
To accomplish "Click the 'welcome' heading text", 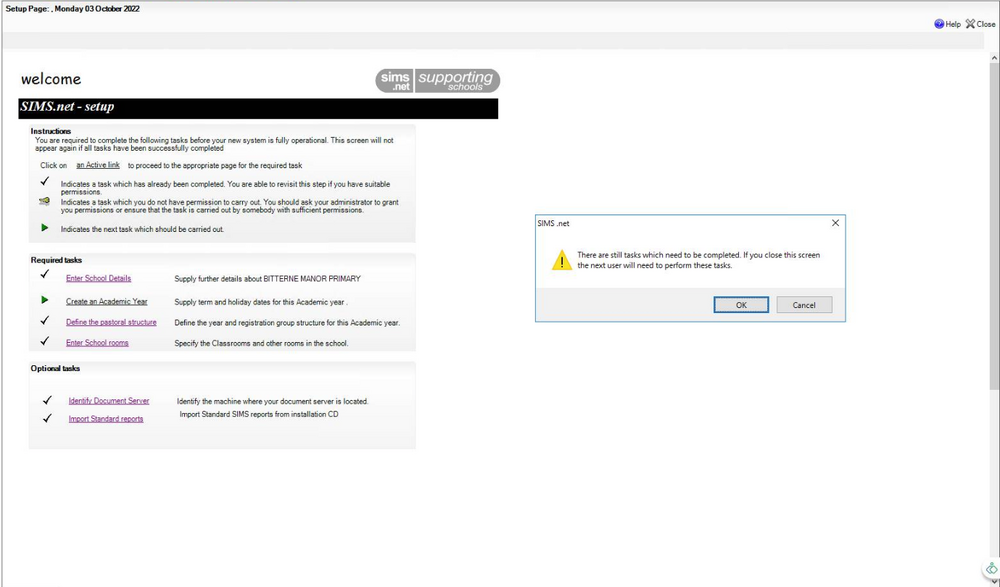I will [x=51, y=79].
